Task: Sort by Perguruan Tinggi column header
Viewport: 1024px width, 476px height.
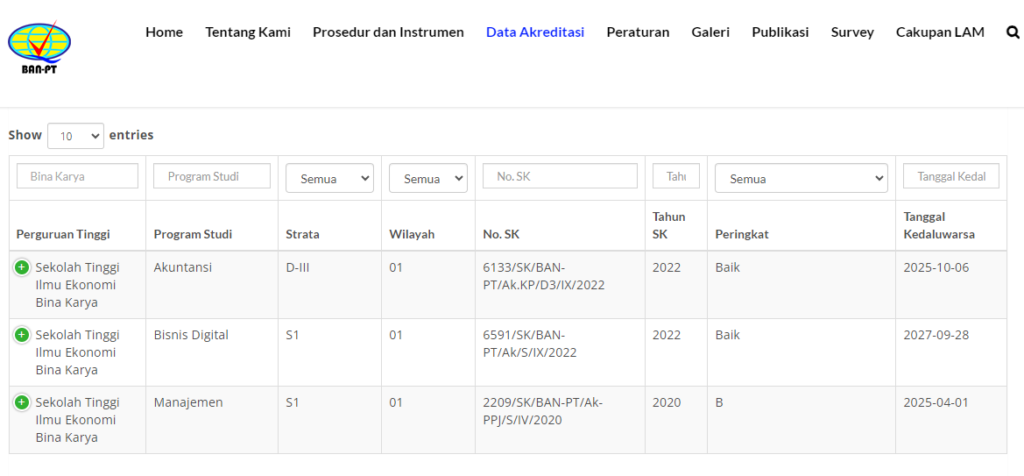Action: pyautogui.click(x=63, y=234)
